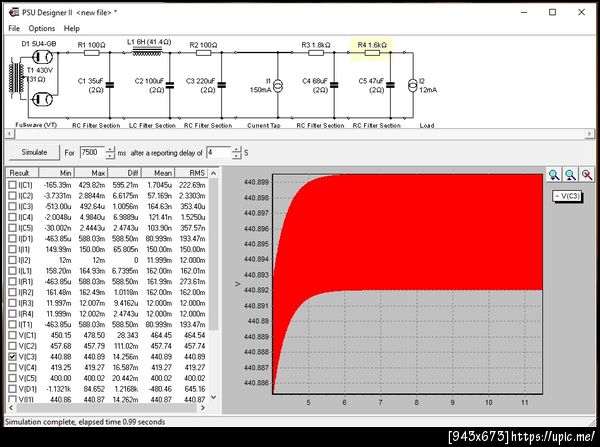Sort results by the Min column header

[x=57, y=173]
